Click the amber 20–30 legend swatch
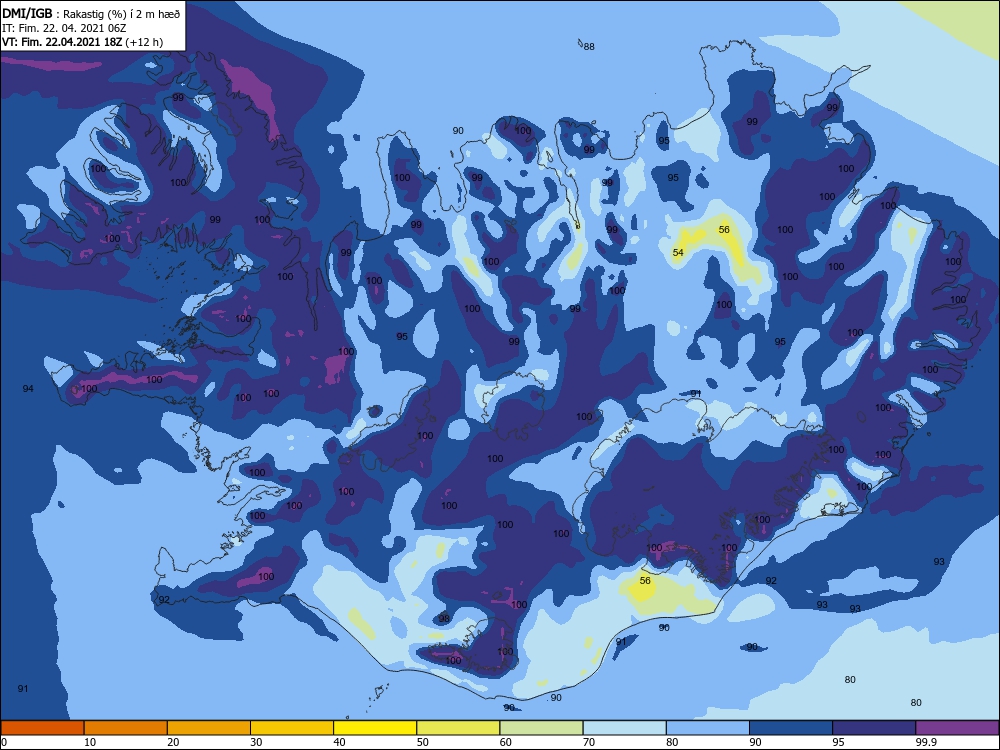This screenshot has width=1000, height=750. pyautogui.click(x=209, y=728)
